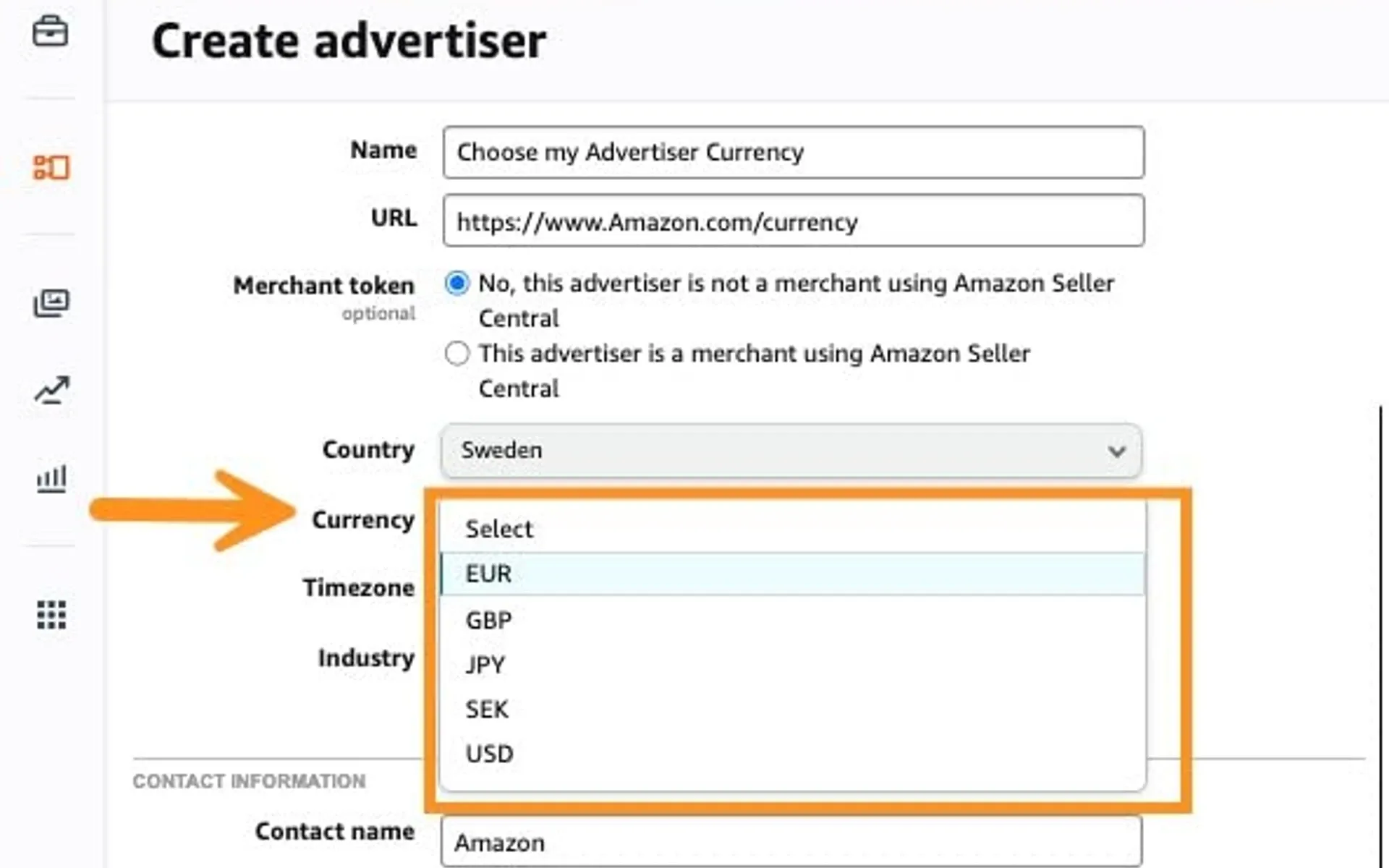Expand the Country dropdown showing Sweden

coord(791,451)
